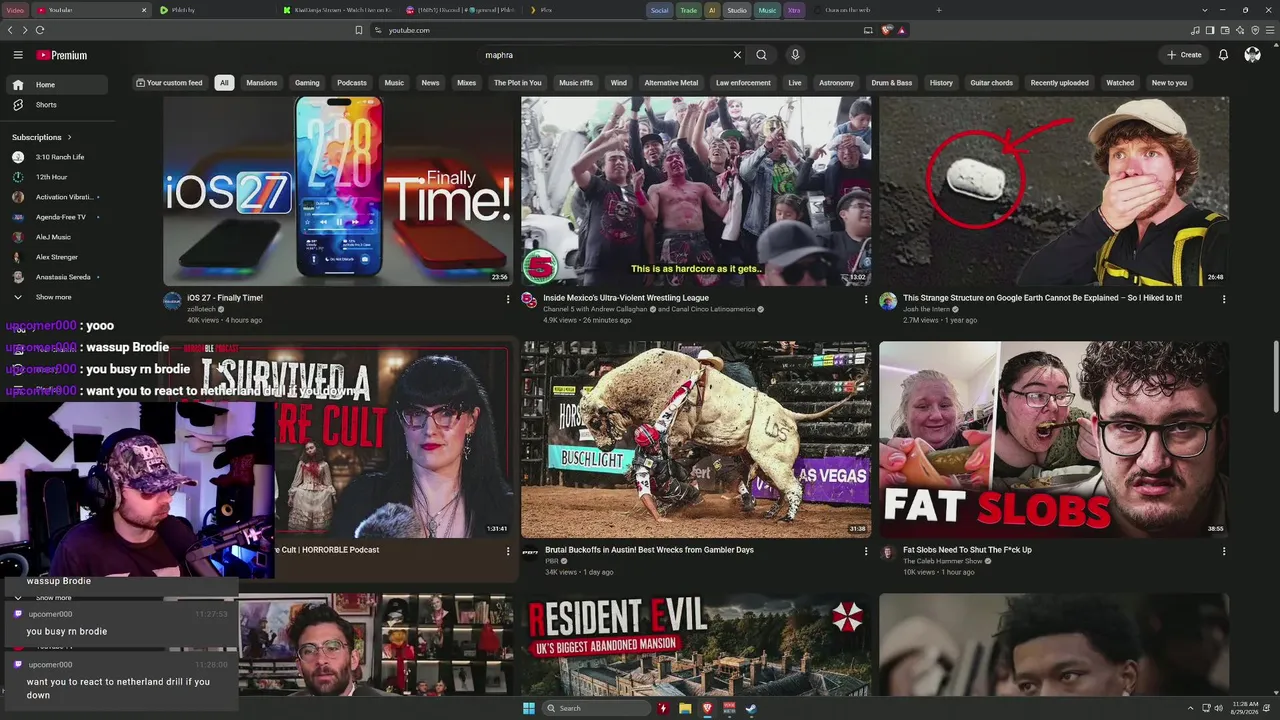Open YouTube notifications bell
This screenshot has width=1280, height=720.
1223,55
